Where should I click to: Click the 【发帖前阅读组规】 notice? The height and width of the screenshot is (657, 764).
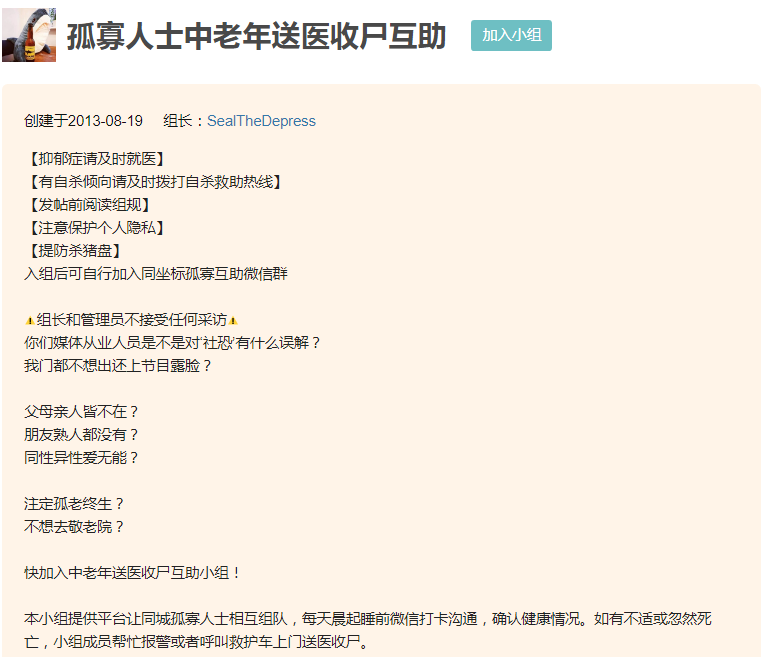tap(94, 205)
